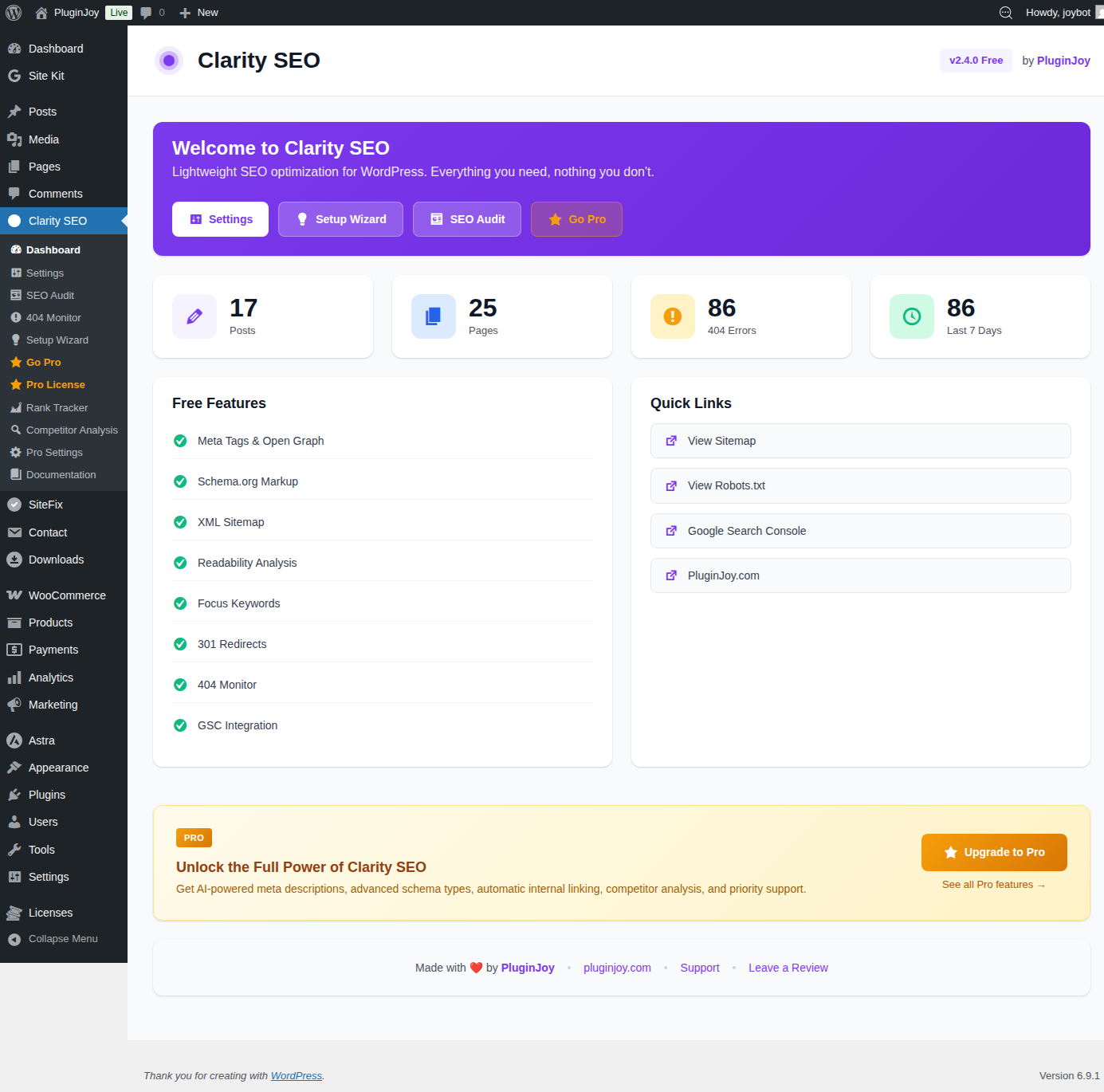Image resolution: width=1104 pixels, height=1092 pixels.
Task: Click the Upgrade to Pro button
Action: pos(994,852)
